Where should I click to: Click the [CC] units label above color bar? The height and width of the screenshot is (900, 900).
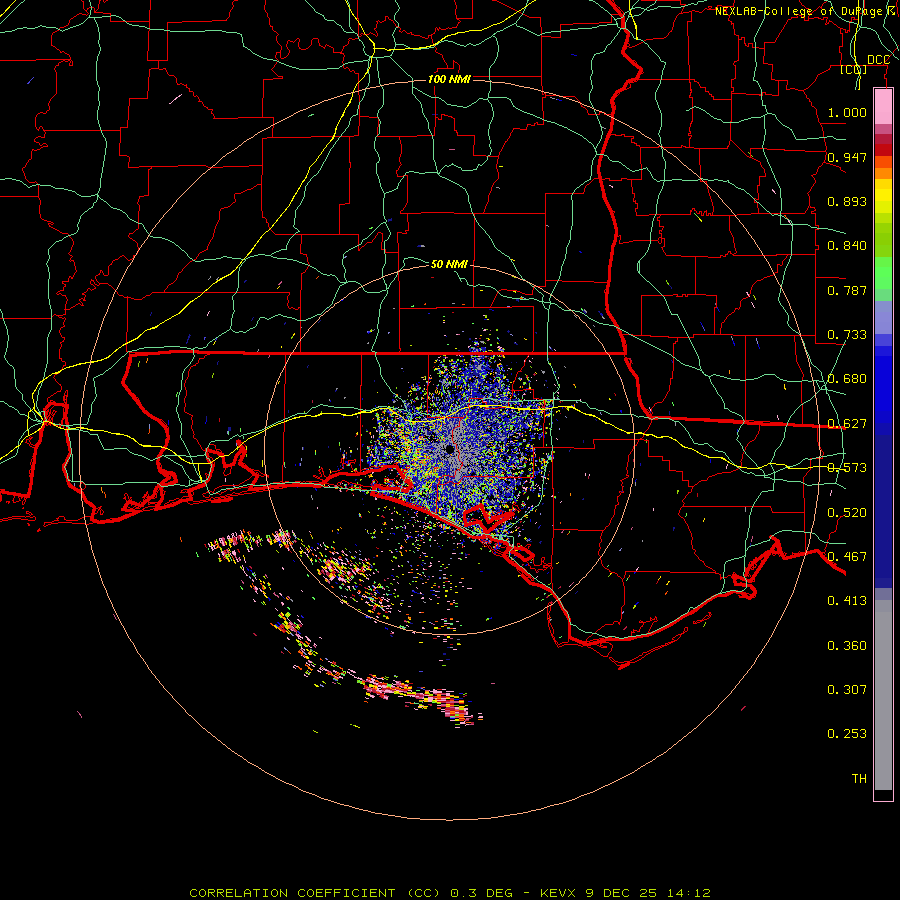tap(854, 69)
